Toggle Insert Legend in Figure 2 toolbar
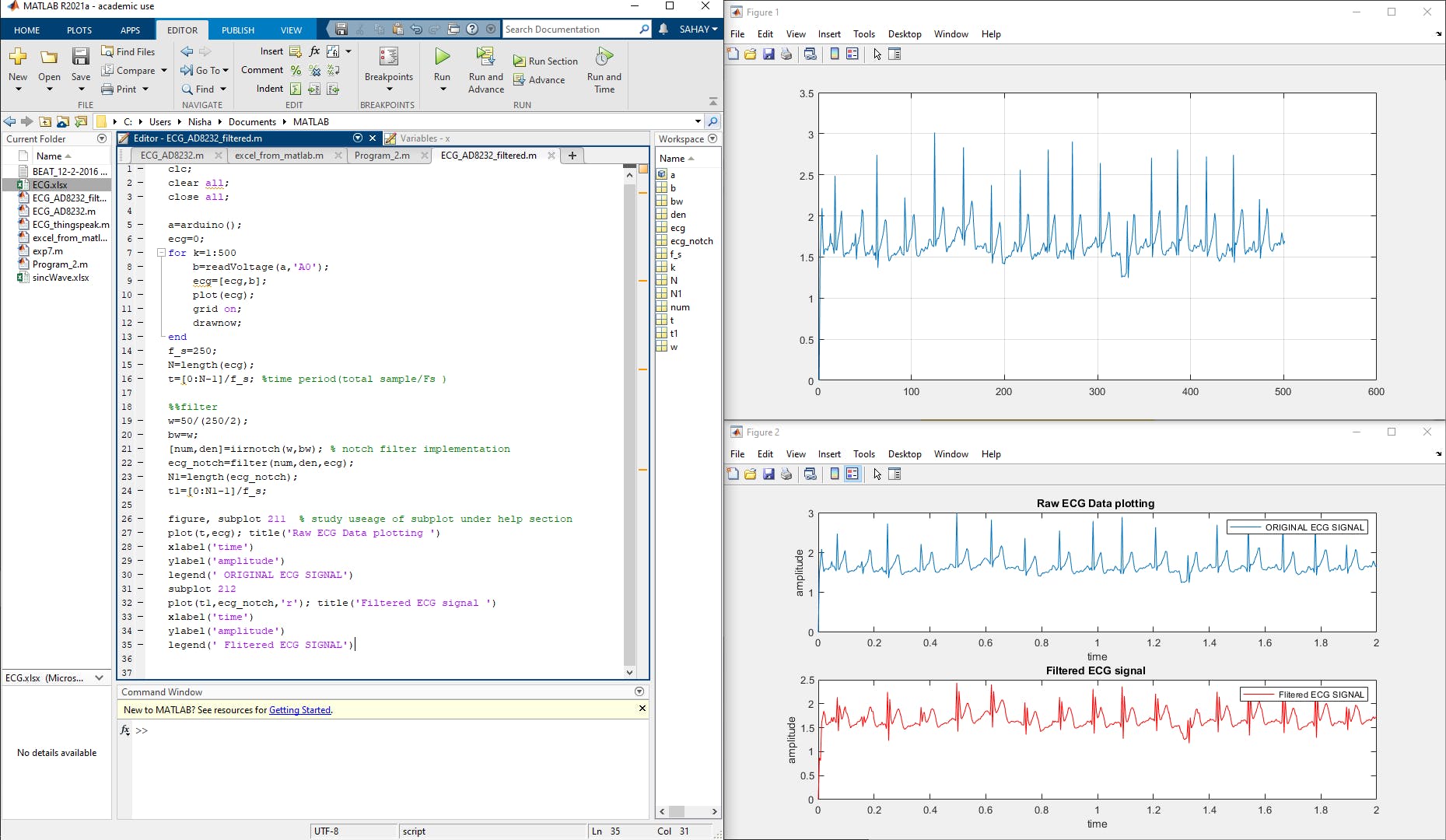Screen dimensions: 1446x840 (853, 474)
